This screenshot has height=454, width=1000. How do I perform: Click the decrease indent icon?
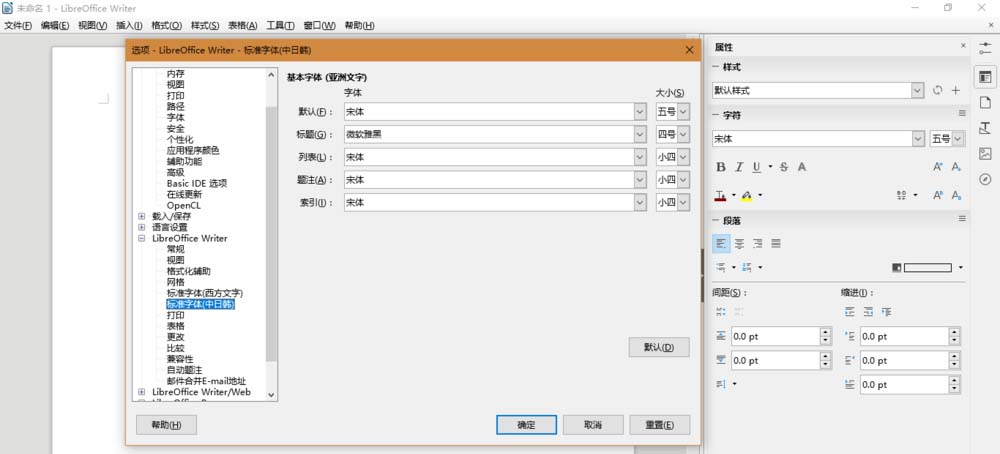(x=868, y=312)
